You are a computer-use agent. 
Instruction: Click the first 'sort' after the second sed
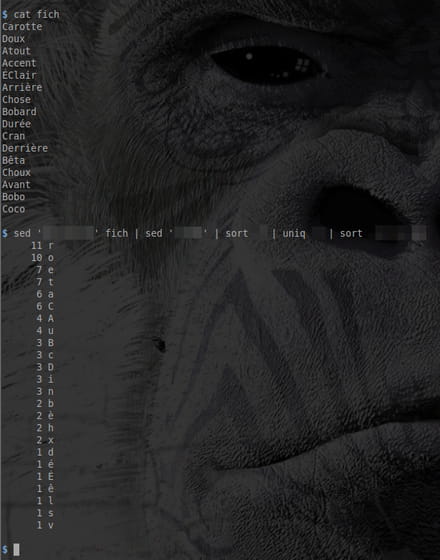(x=237, y=234)
